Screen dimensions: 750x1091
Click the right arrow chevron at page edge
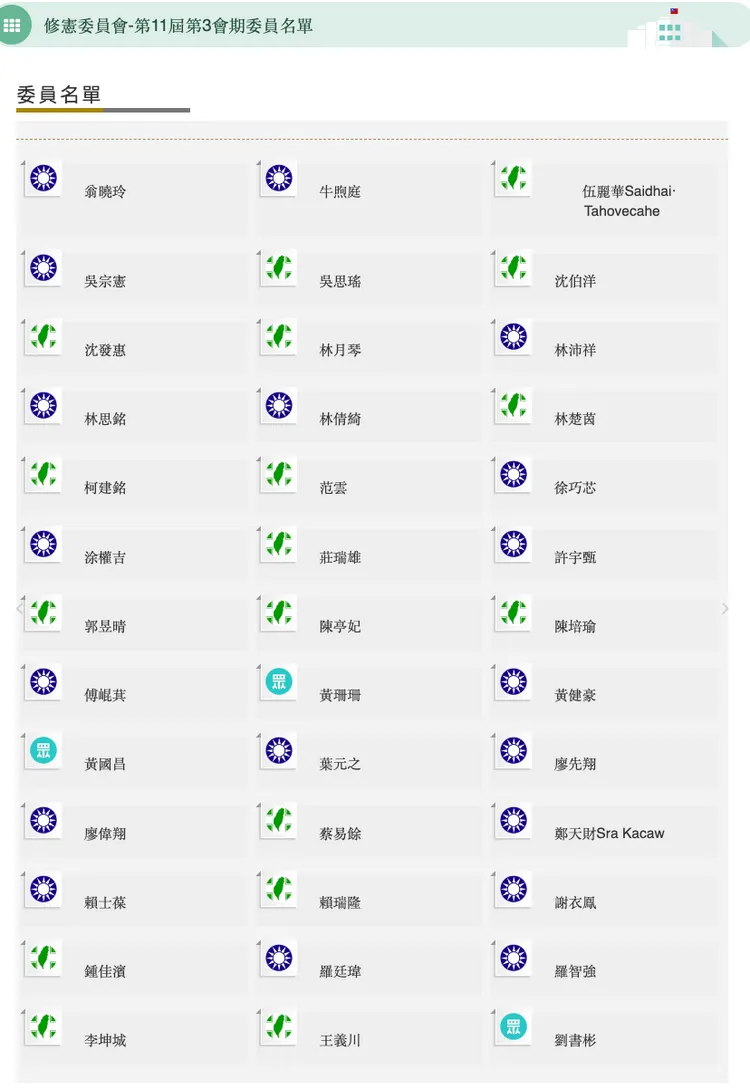(x=725, y=608)
